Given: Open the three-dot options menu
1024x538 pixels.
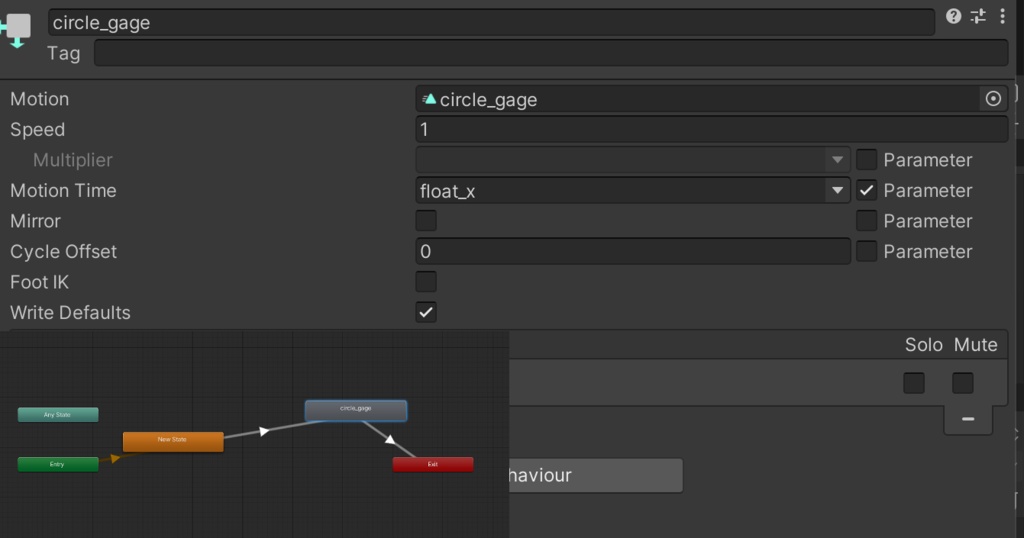Looking at the screenshot, I should point(1002,17).
